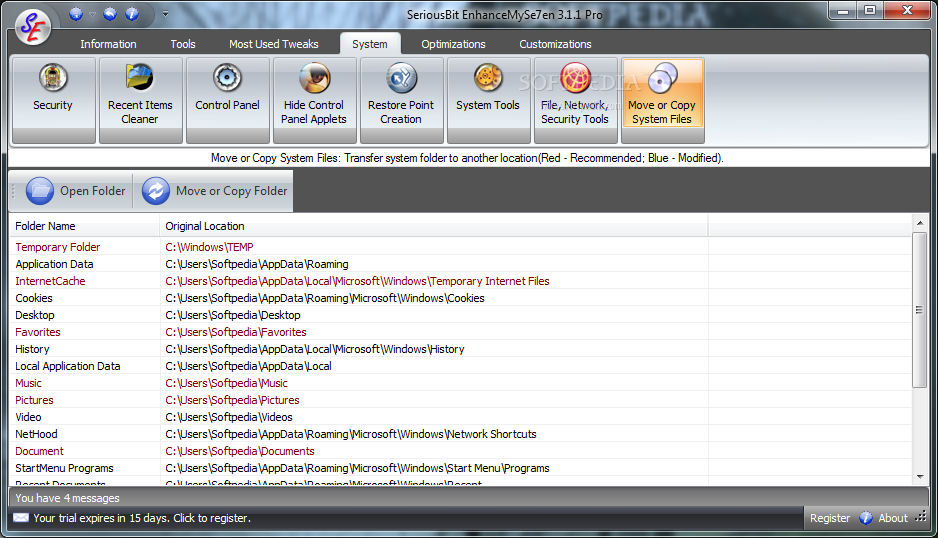
Task: Click the Register link
Action: [830, 518]
